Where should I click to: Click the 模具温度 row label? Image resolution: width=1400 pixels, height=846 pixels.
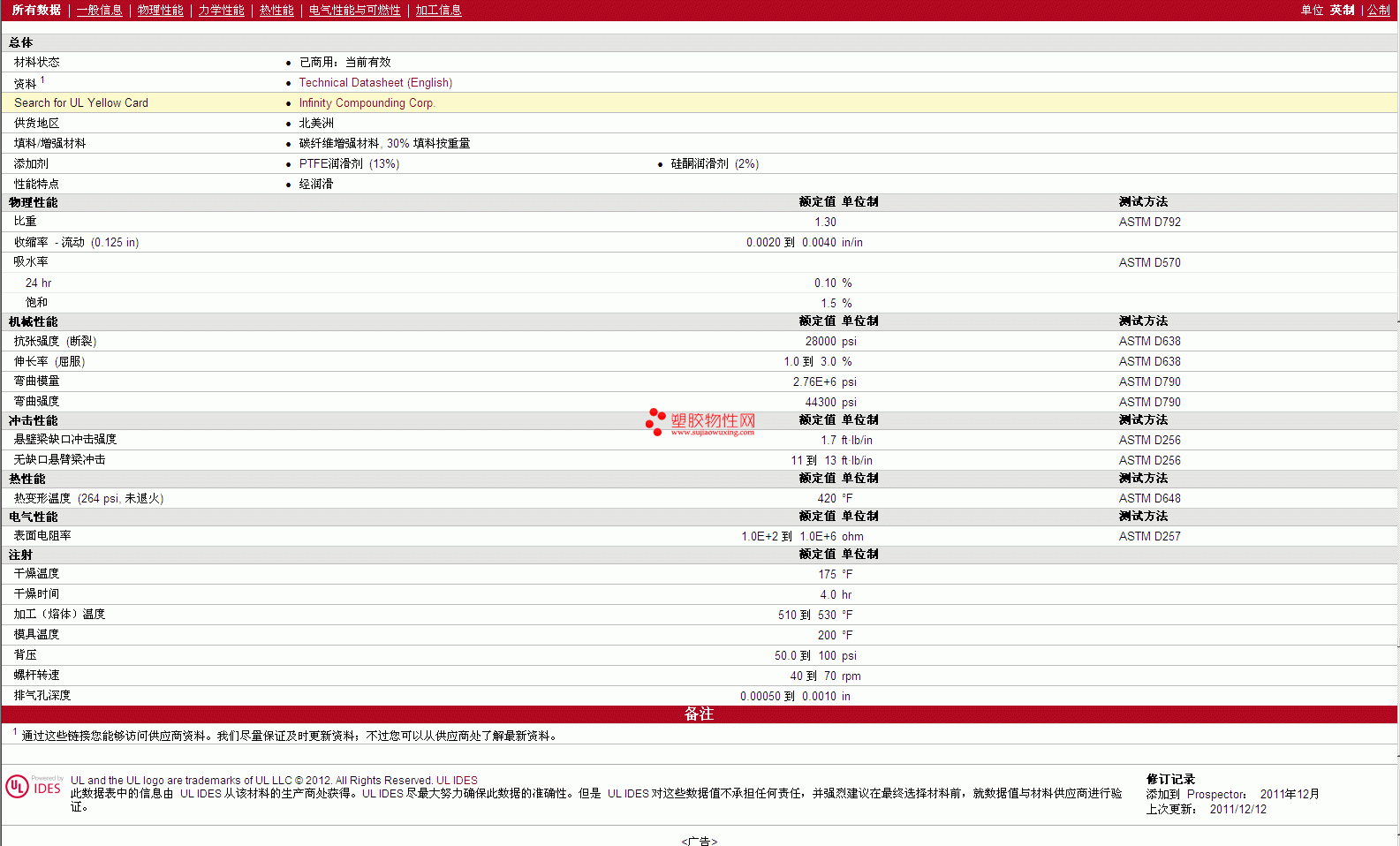36,634
